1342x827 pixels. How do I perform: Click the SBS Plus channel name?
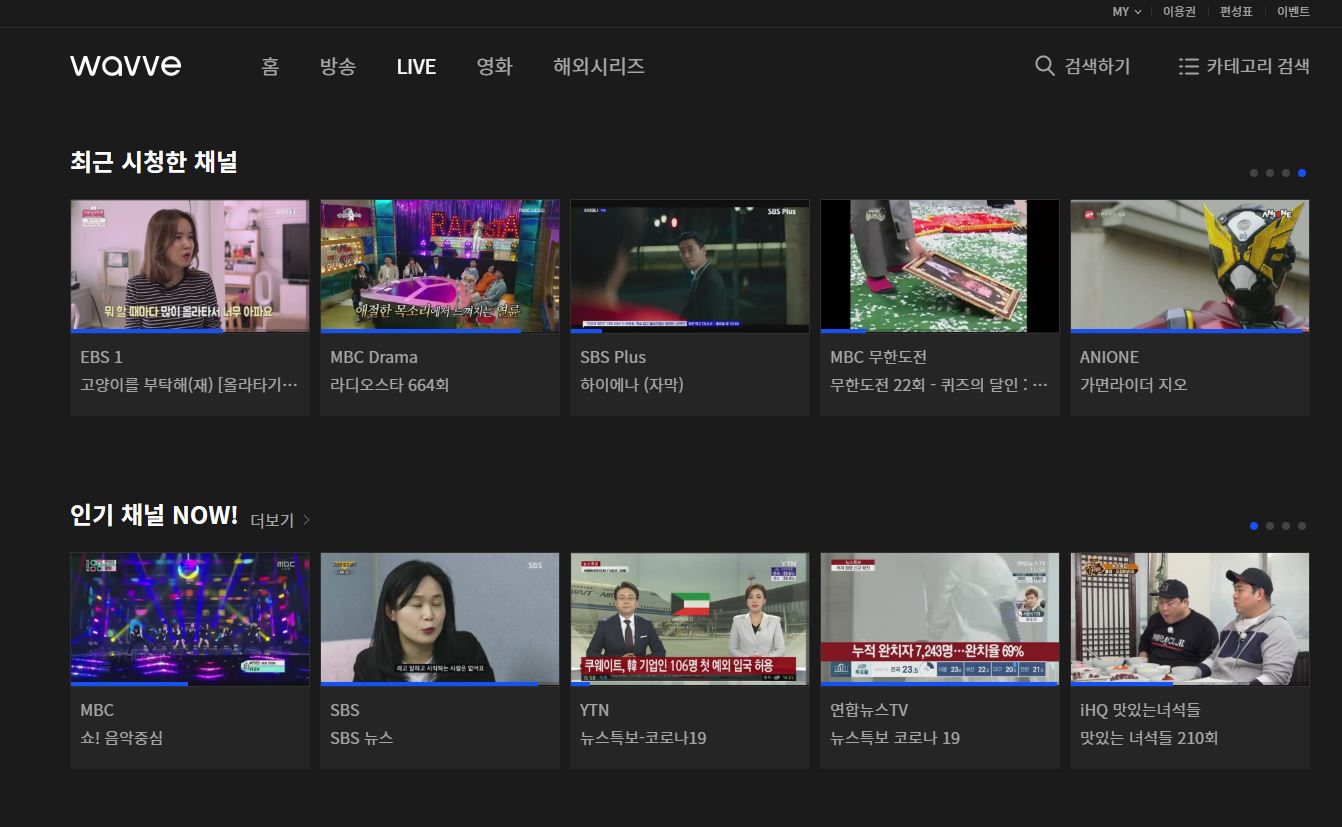[613, 357]
